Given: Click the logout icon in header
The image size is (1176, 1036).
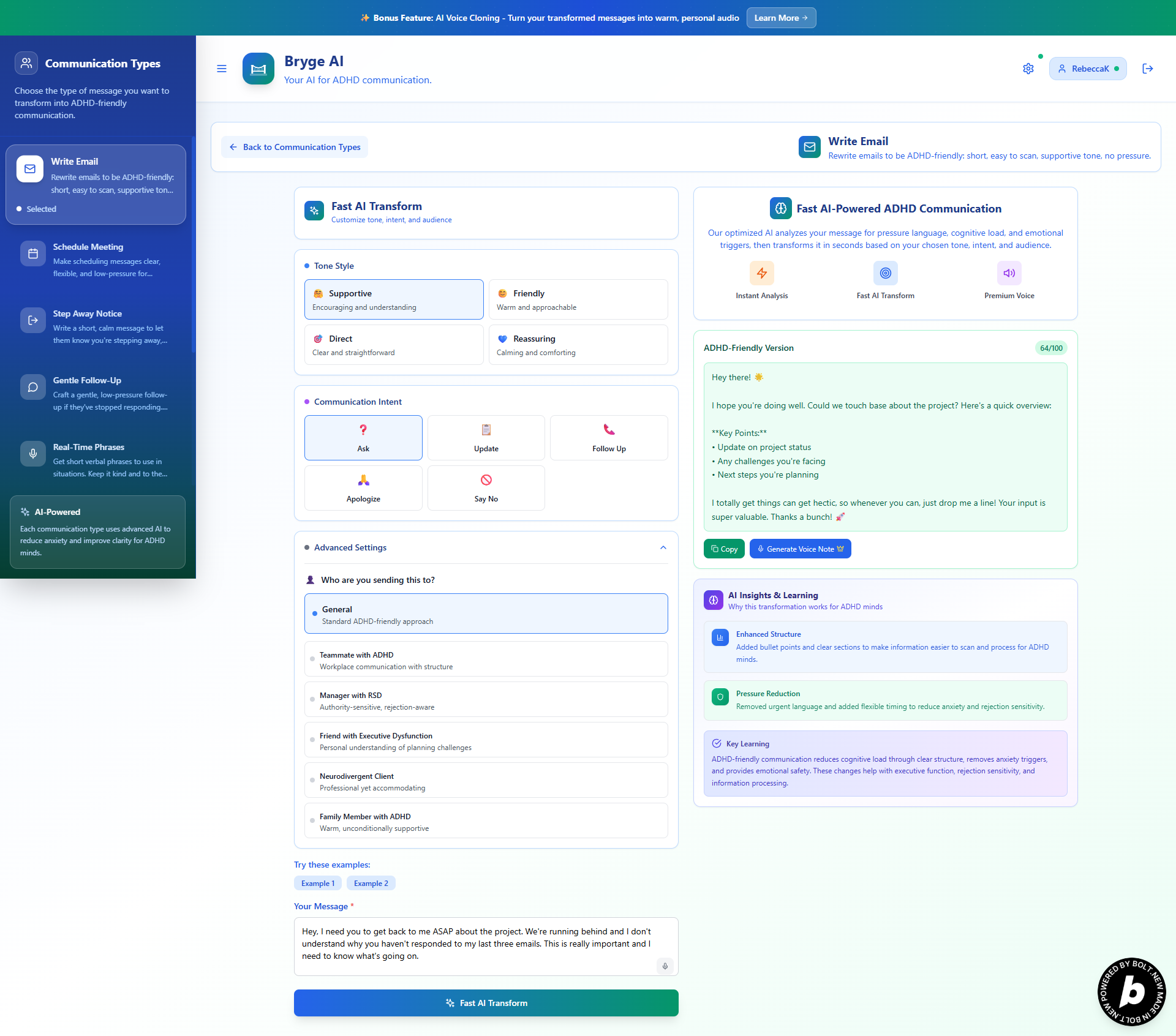Looking at the screenshot, I should (x=1148, y=69).
